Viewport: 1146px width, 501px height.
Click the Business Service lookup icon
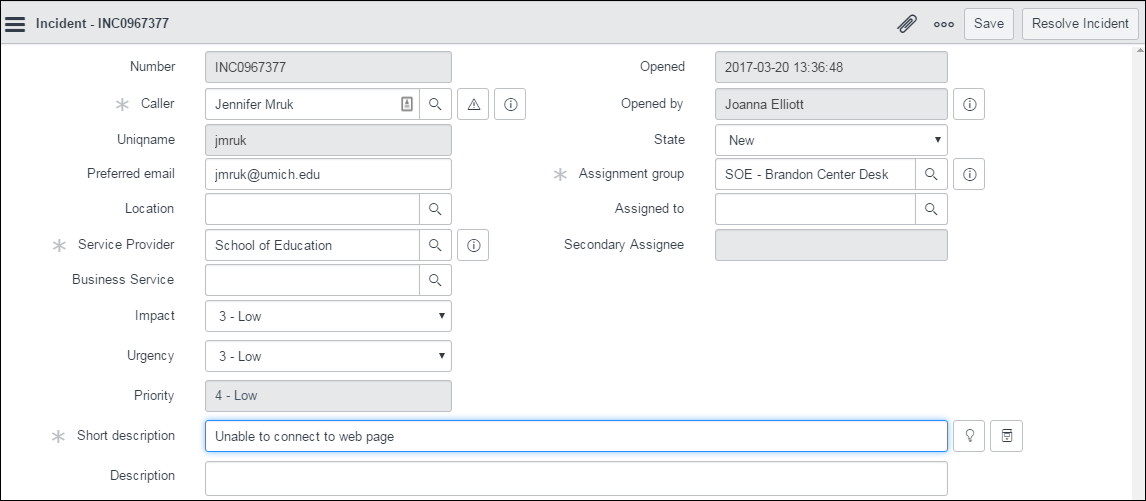click(435, 280)
